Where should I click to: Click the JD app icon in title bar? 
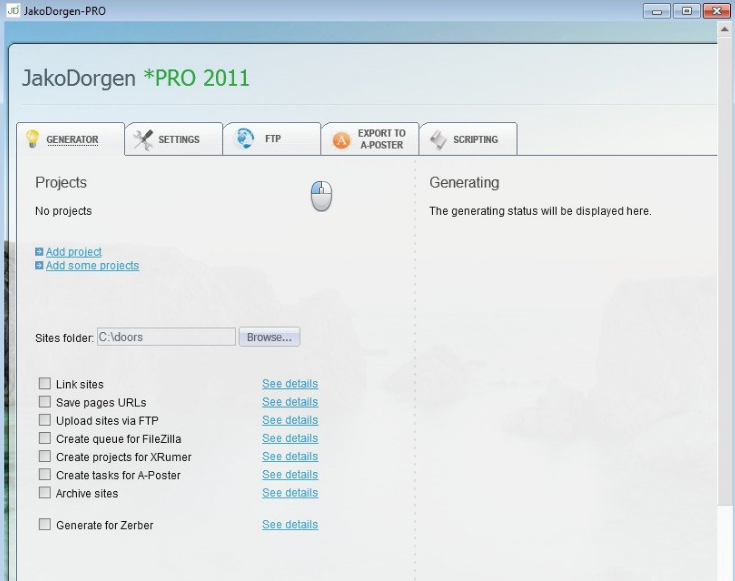click(x=13, y=10)
